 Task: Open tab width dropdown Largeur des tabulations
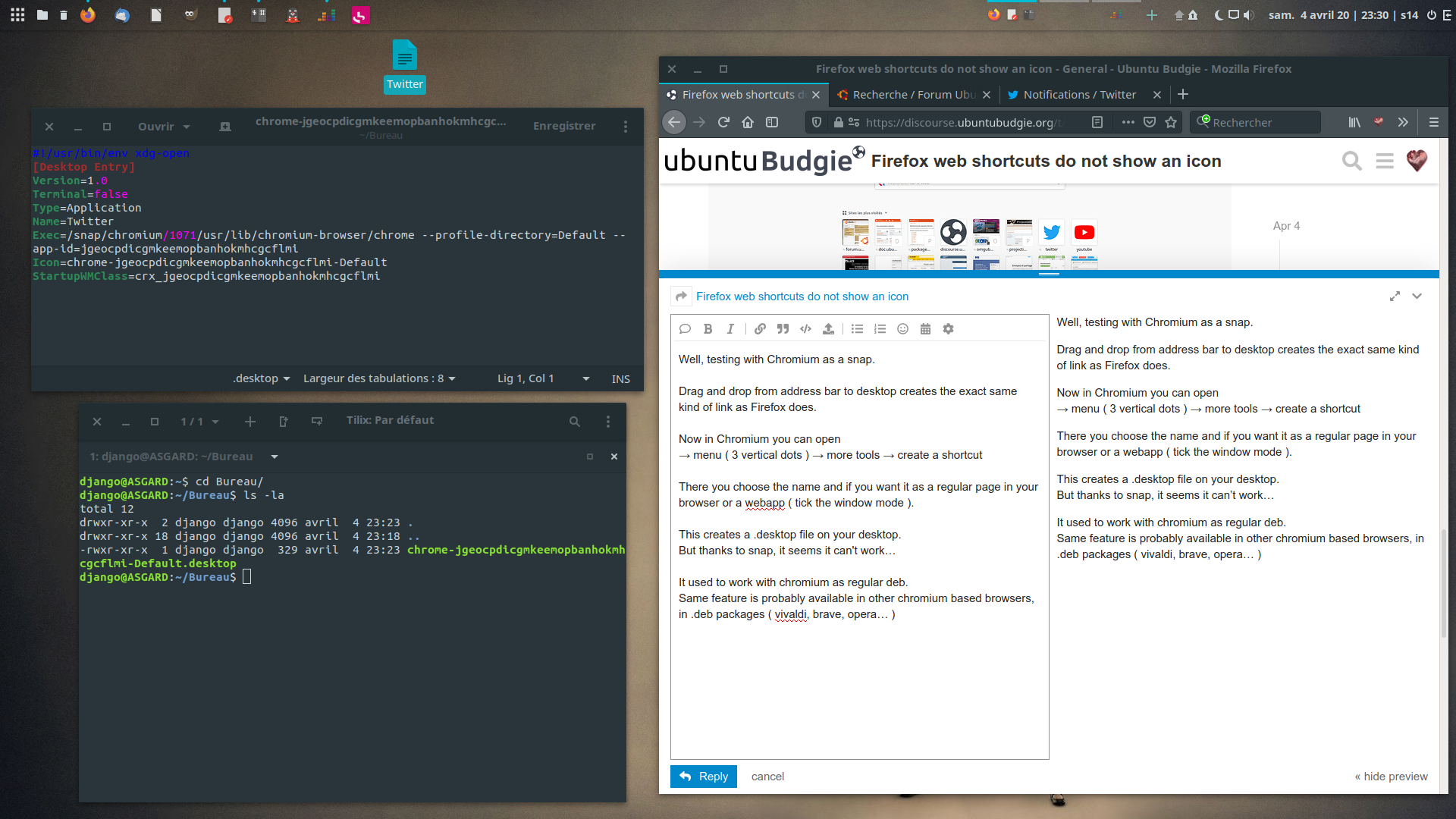coord(379,378)
